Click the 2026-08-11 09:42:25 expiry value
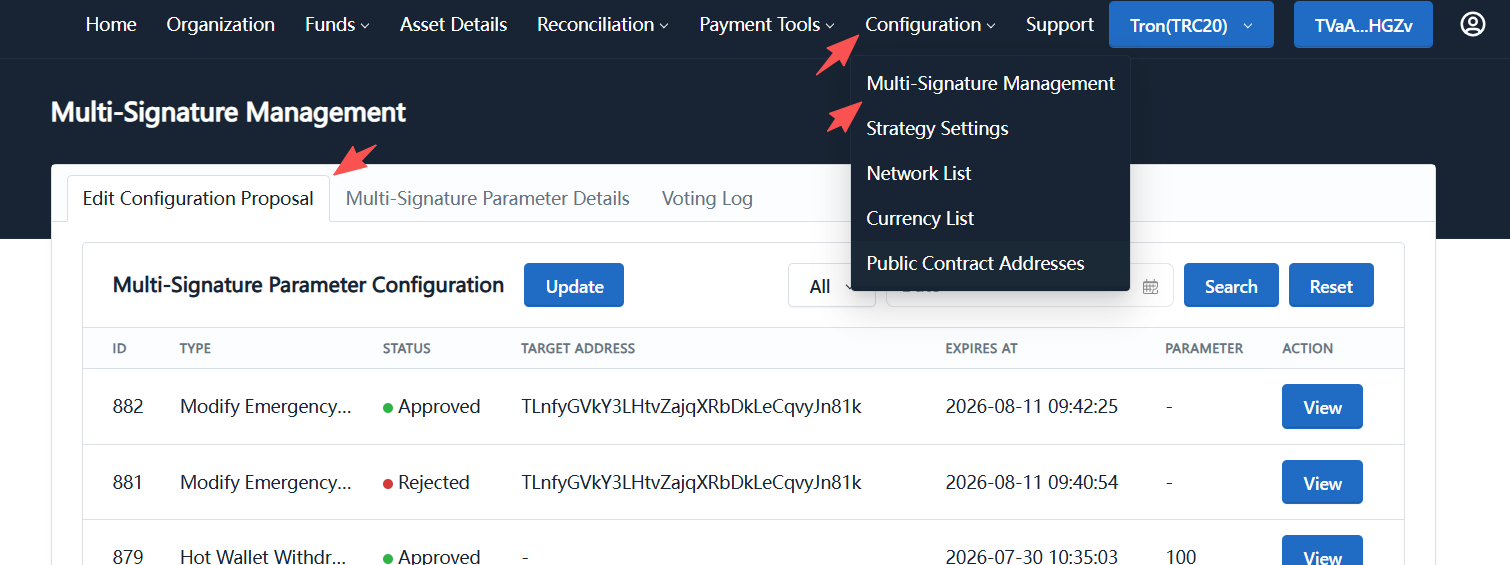Screen dimensions: 1510x565 pyautogui.click(x=1032, y=407)
